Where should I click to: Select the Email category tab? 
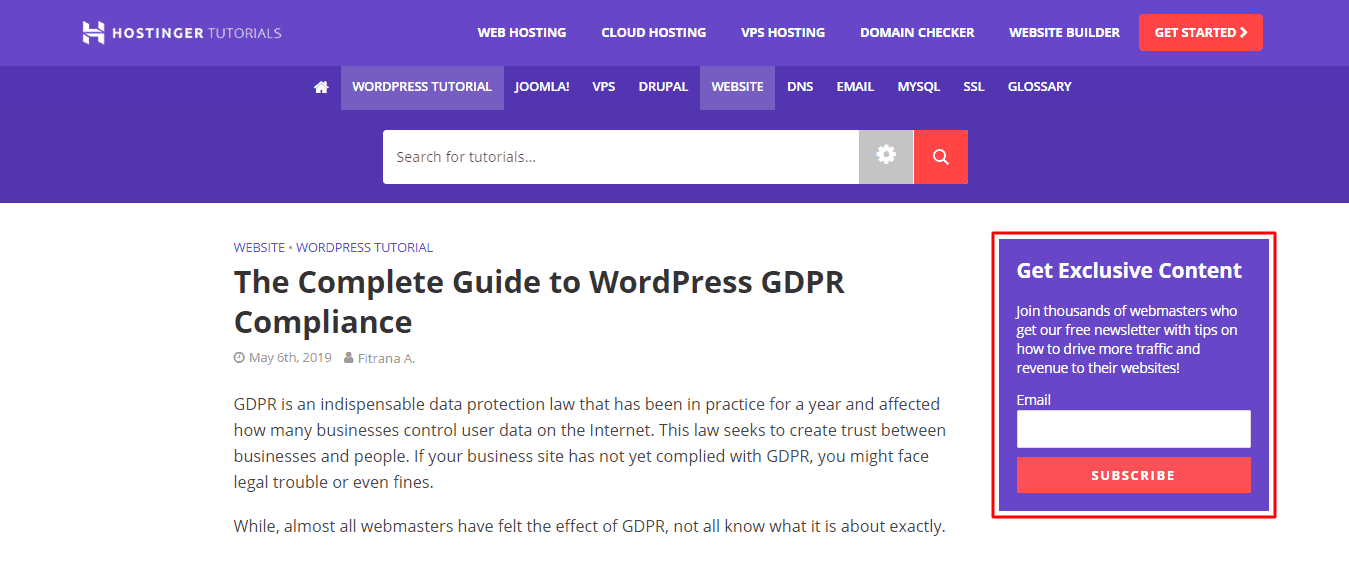click(x=855, y=87)
